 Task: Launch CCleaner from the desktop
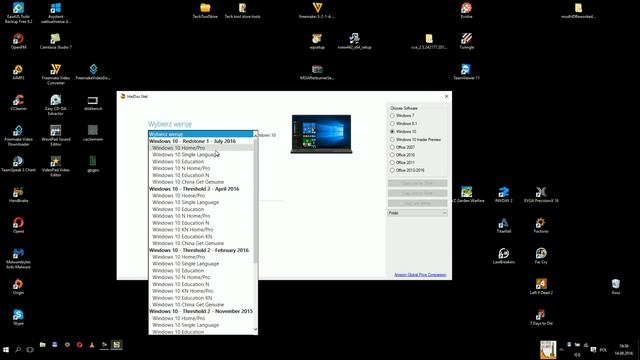18,103
